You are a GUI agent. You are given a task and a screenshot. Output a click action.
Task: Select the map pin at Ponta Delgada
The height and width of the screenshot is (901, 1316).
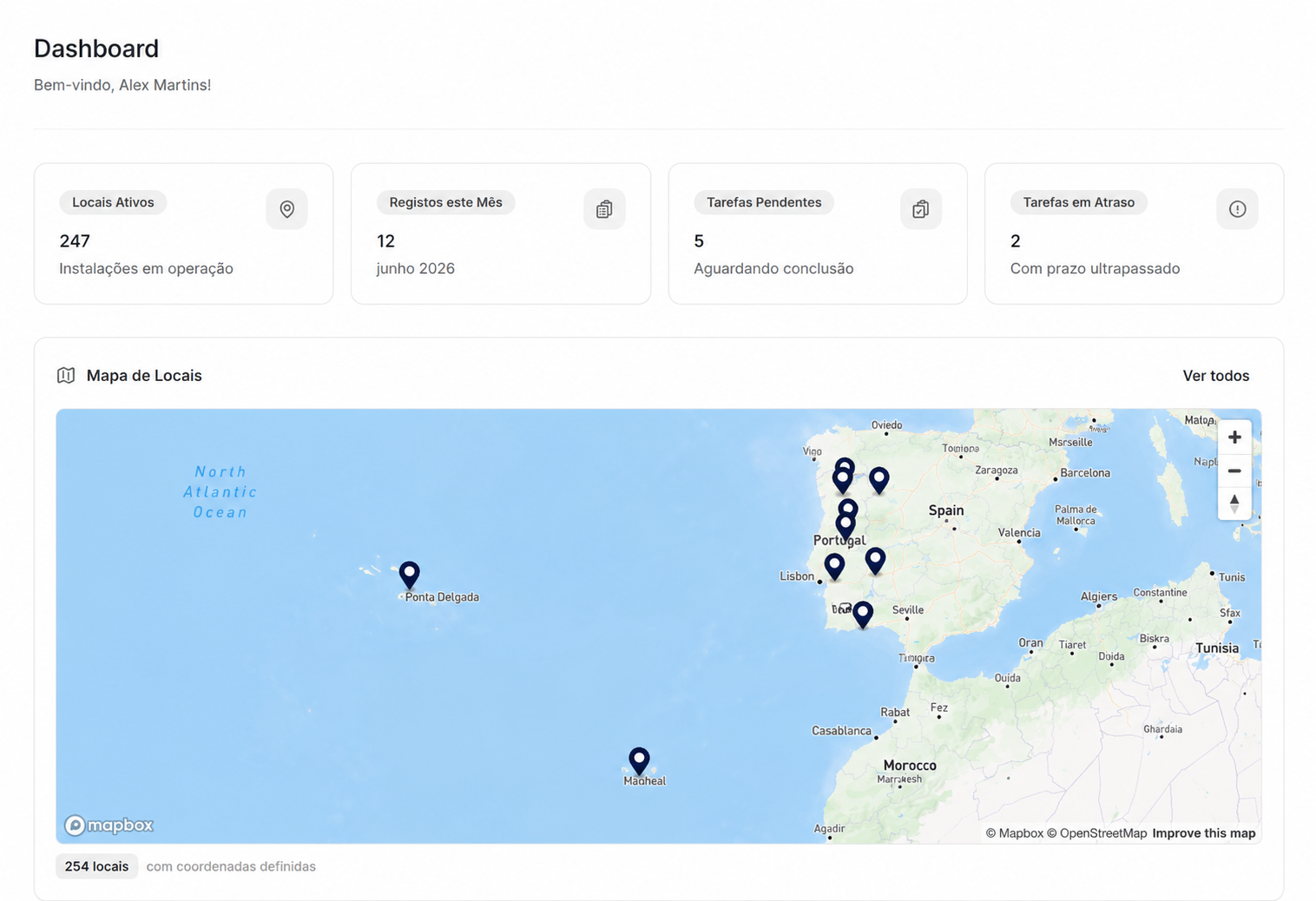point(409,575)
